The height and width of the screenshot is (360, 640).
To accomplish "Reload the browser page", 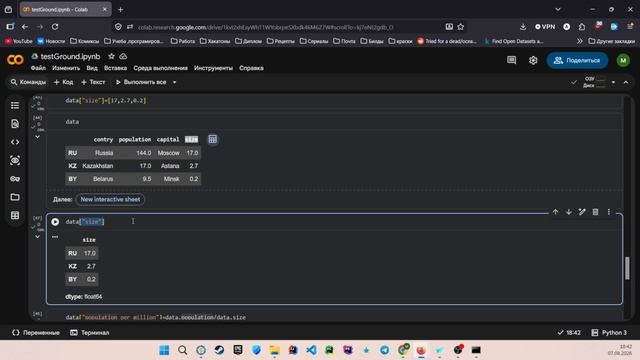I will pos(55,27).
